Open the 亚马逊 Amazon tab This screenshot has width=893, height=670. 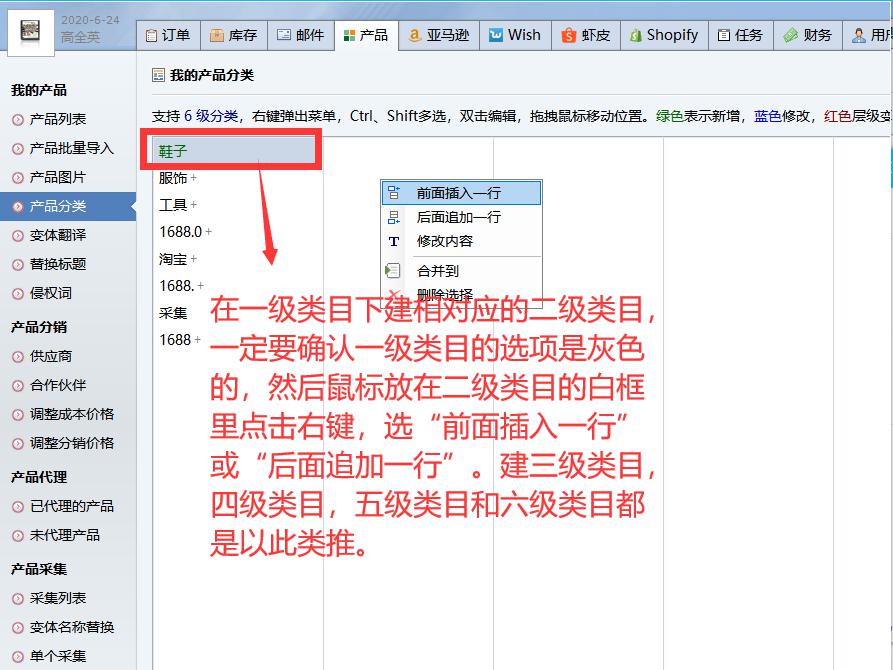point(439,35)
